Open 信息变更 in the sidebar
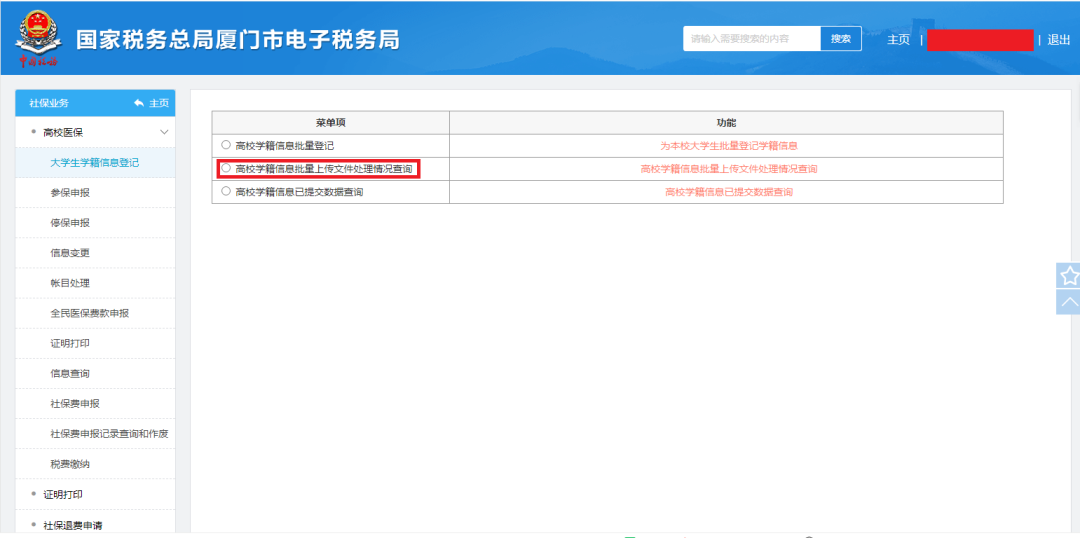Viewport: 1080px width, 538px height. point(95,253)
